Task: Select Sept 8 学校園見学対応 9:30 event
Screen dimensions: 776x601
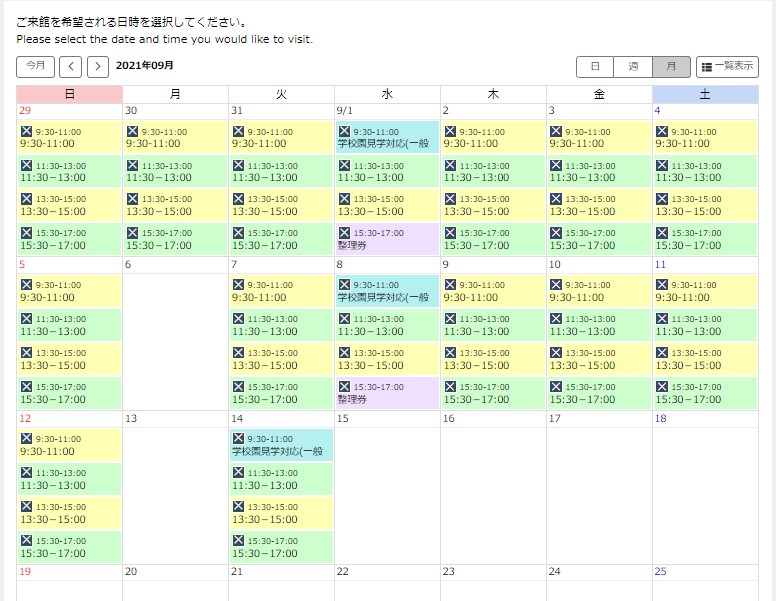Action: click(x=387, y=291)
